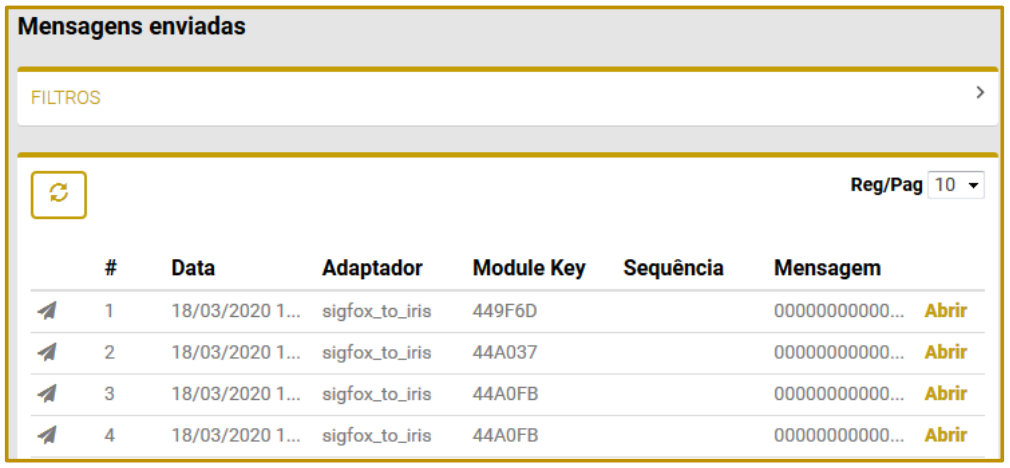The height and width of the screenshot is (468, 1010).
Task: Click the Sequência column header
Action: coord(673,268)
